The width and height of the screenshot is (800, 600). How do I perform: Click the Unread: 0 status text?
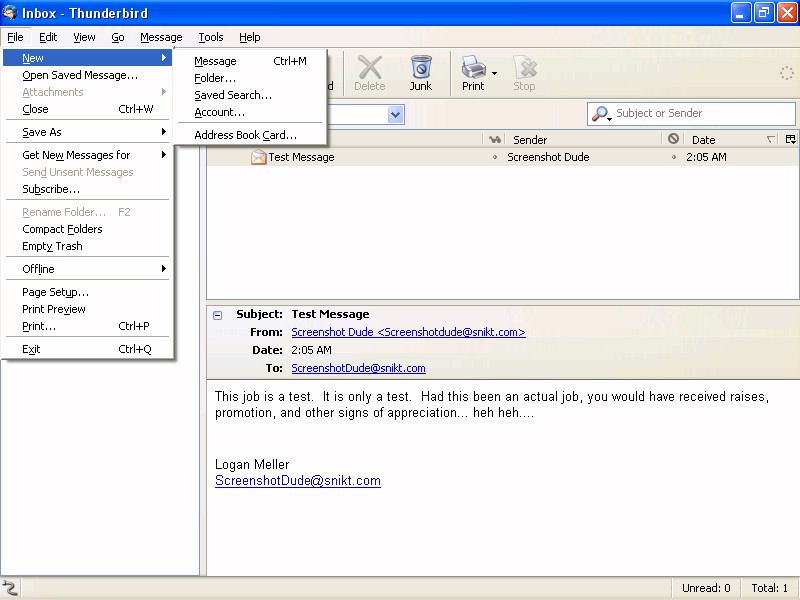(706, 588)
